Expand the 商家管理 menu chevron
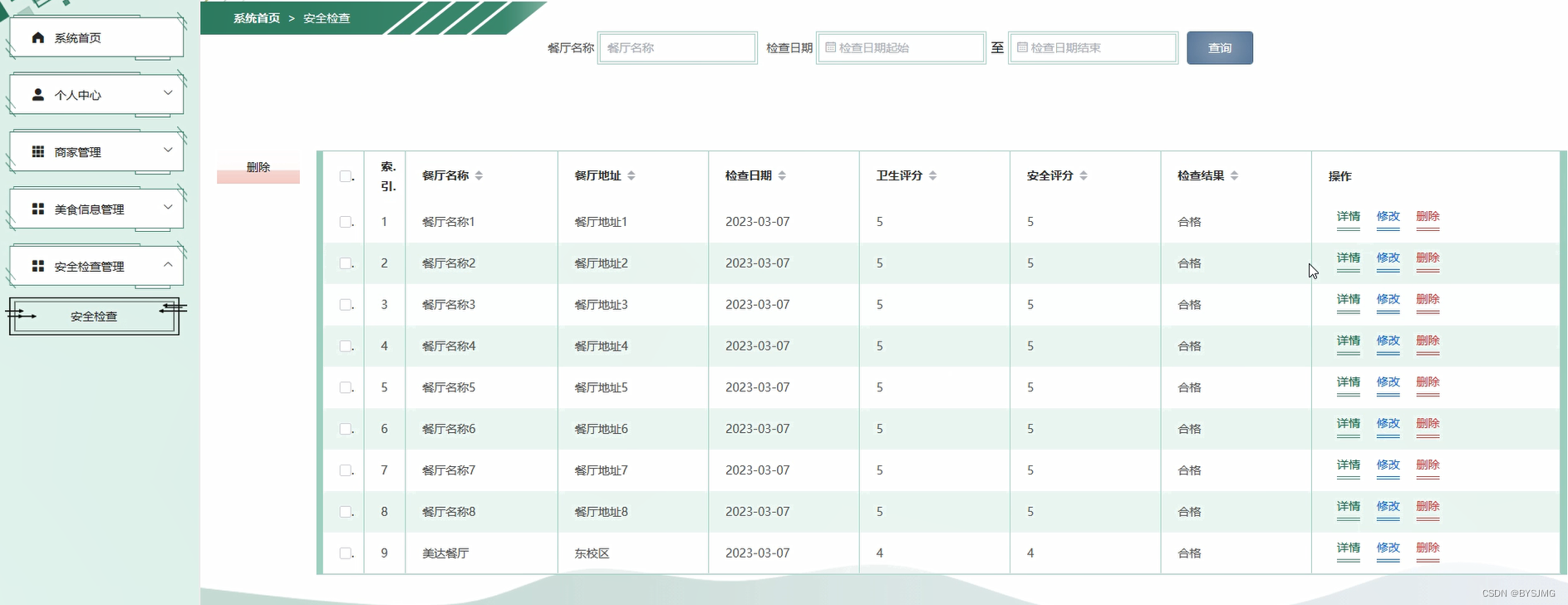This screenshot has height=605, width=1568. (168, 150)
